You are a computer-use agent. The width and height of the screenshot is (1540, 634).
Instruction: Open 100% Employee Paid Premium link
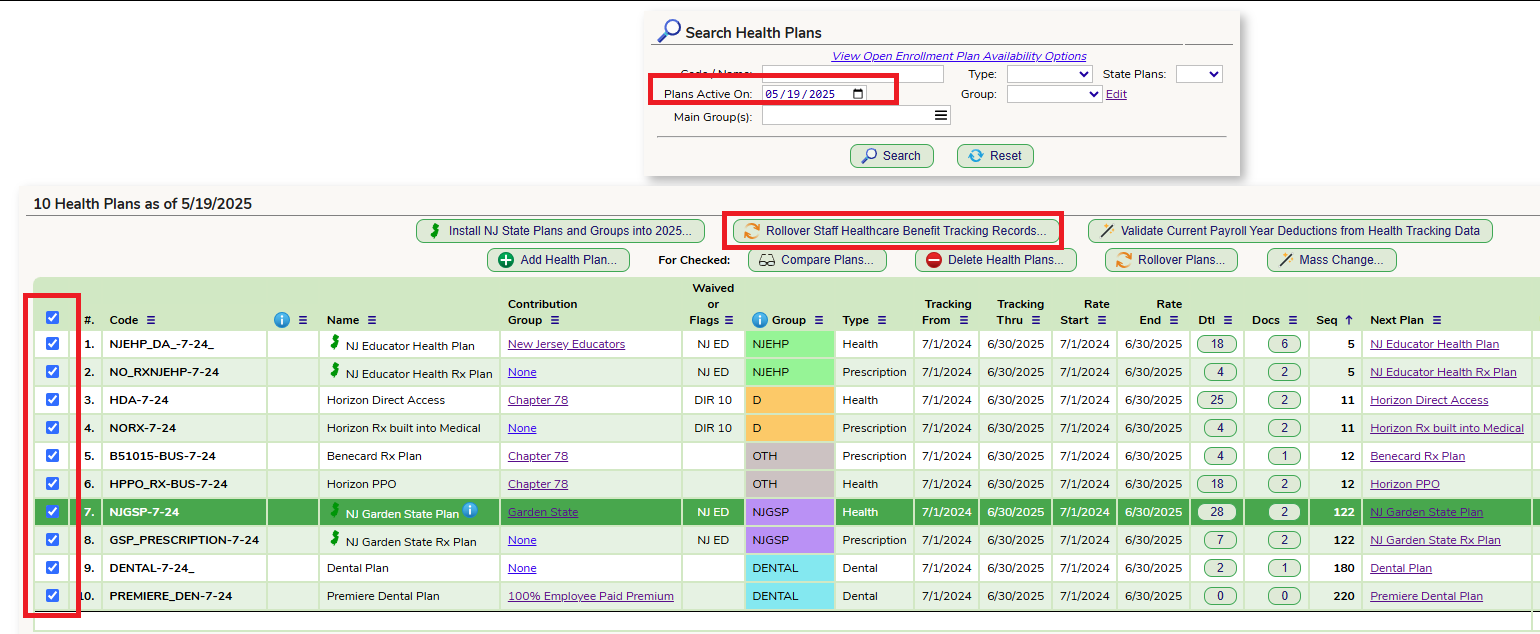point(591,596)
